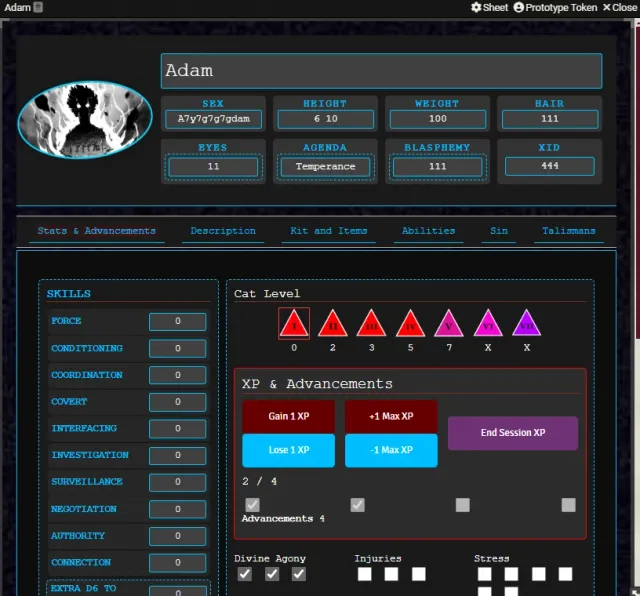Open Sheet configuration gear
The width and height of the screenshot is (640, 596).
click(x=489, y=7)
